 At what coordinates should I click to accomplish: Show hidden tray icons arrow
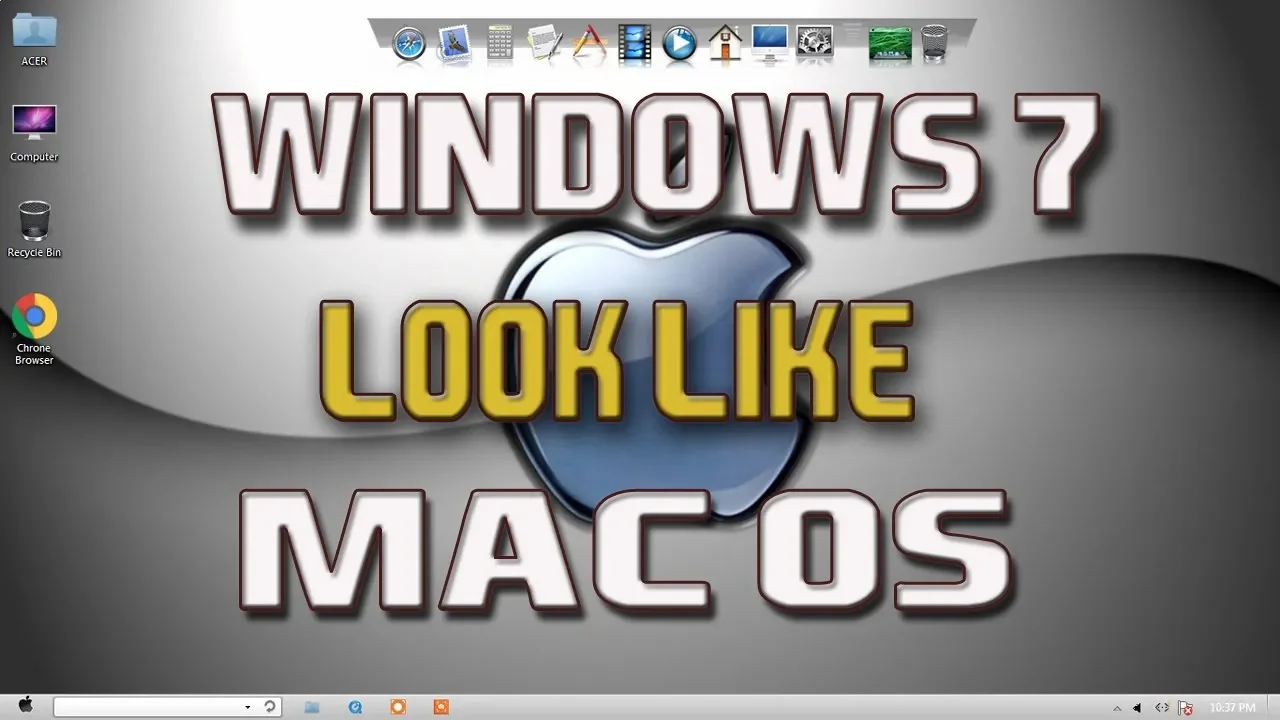point(1117,708)
